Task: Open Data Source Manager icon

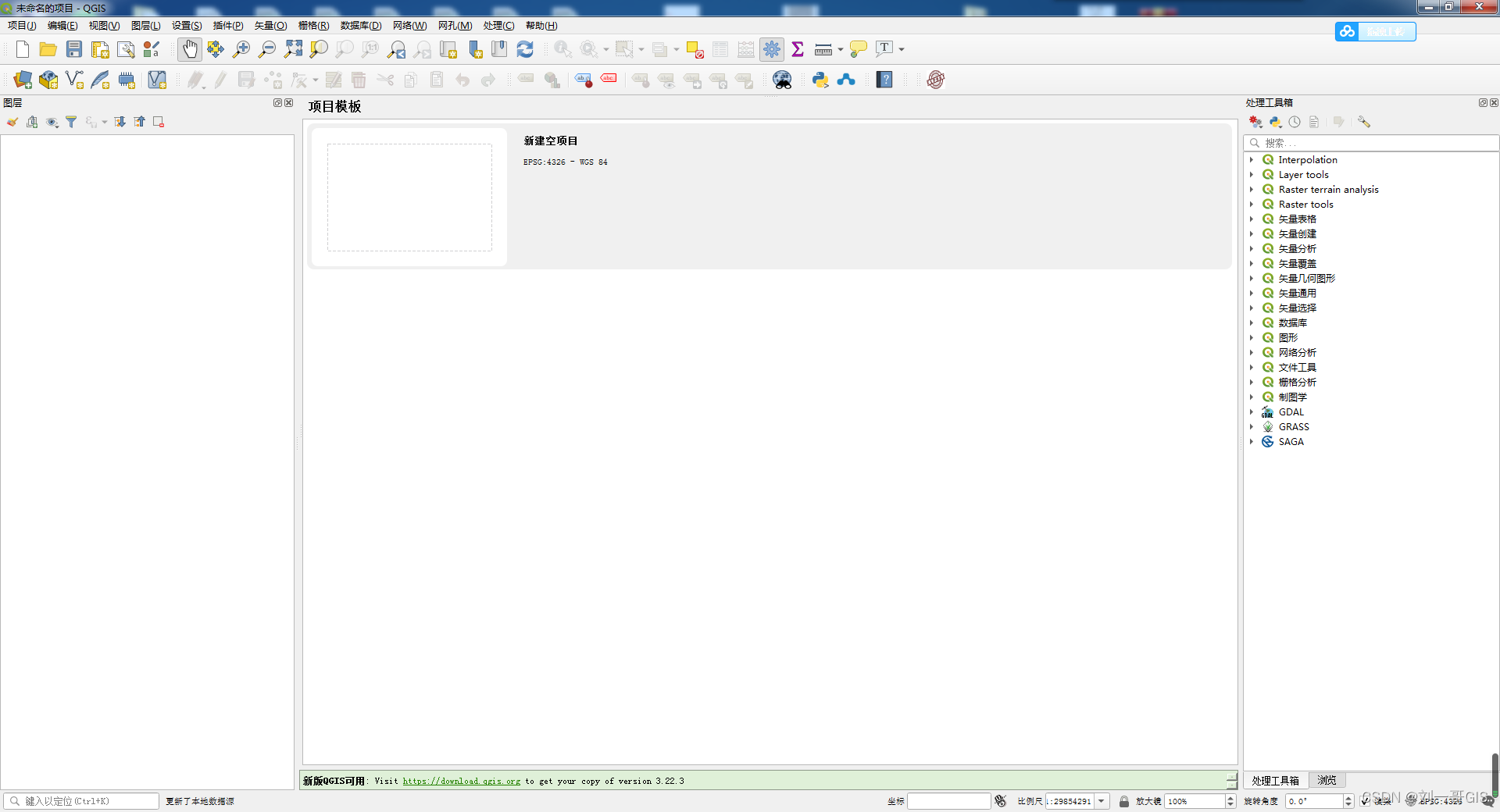Action: tap(23, 80)
